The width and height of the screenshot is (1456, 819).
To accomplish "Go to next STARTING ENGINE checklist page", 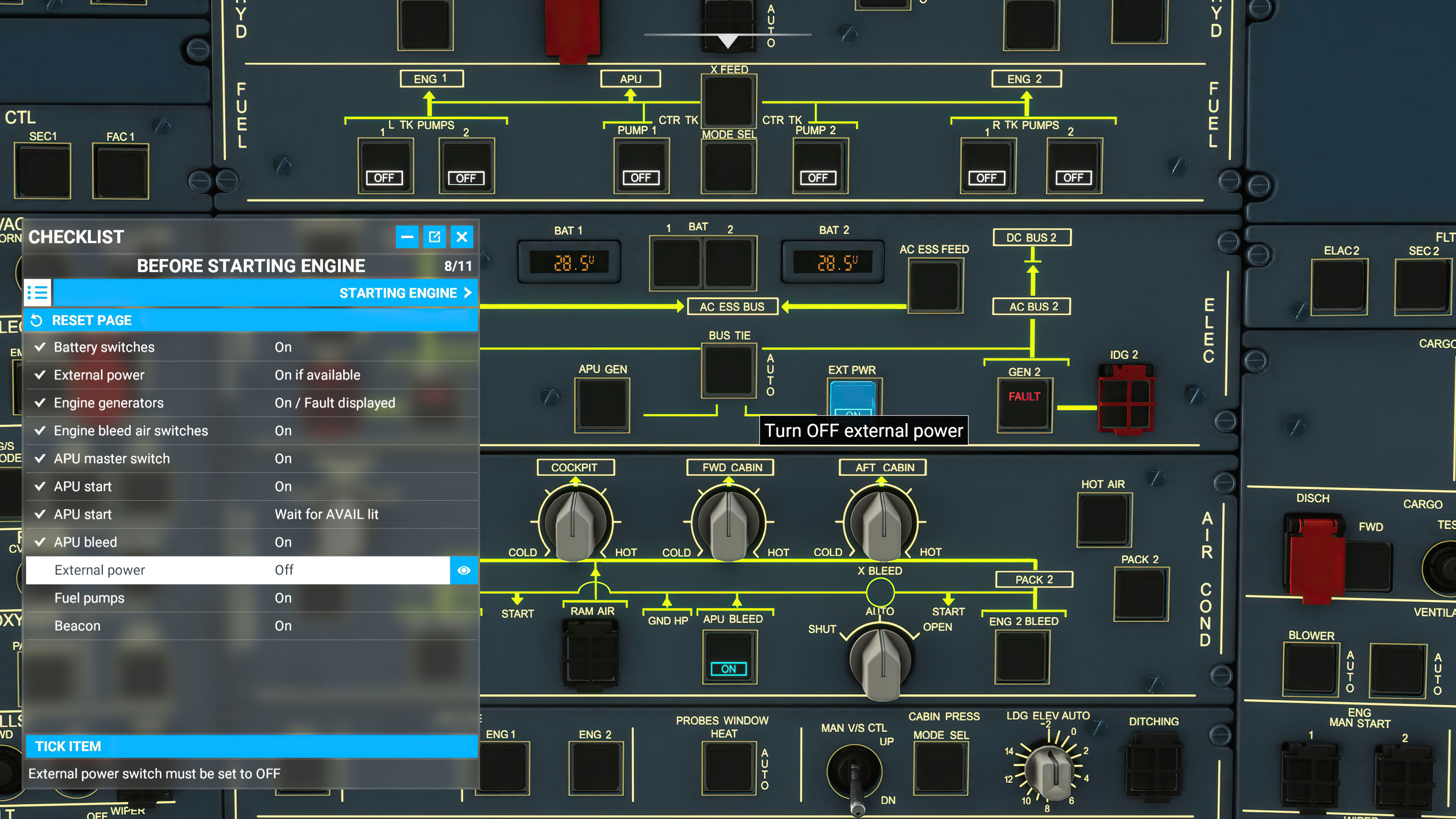I will tap(405, 293).
